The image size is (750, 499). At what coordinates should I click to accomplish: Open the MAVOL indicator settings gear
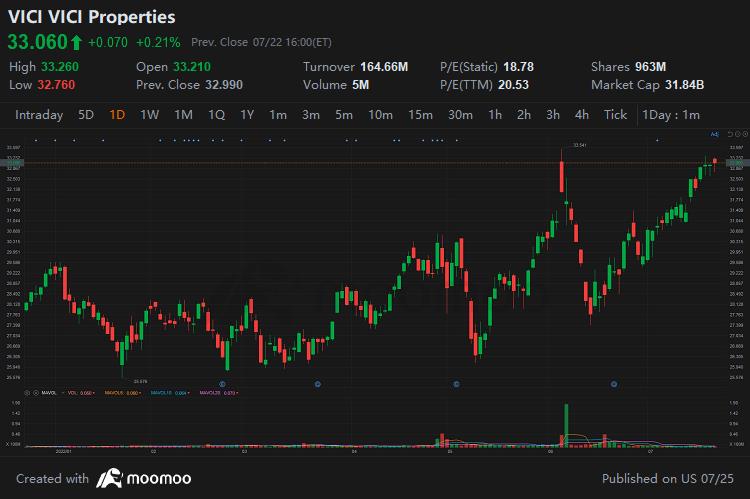tap(27, 393)
